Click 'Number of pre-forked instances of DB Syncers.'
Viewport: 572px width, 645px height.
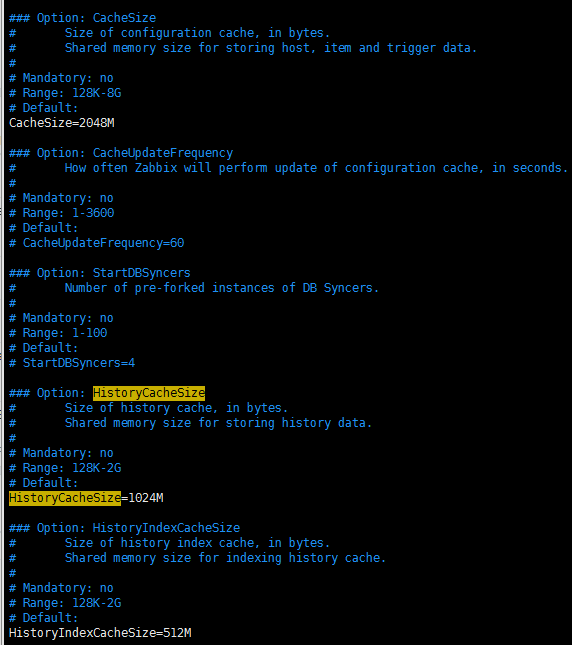point(222,288)
